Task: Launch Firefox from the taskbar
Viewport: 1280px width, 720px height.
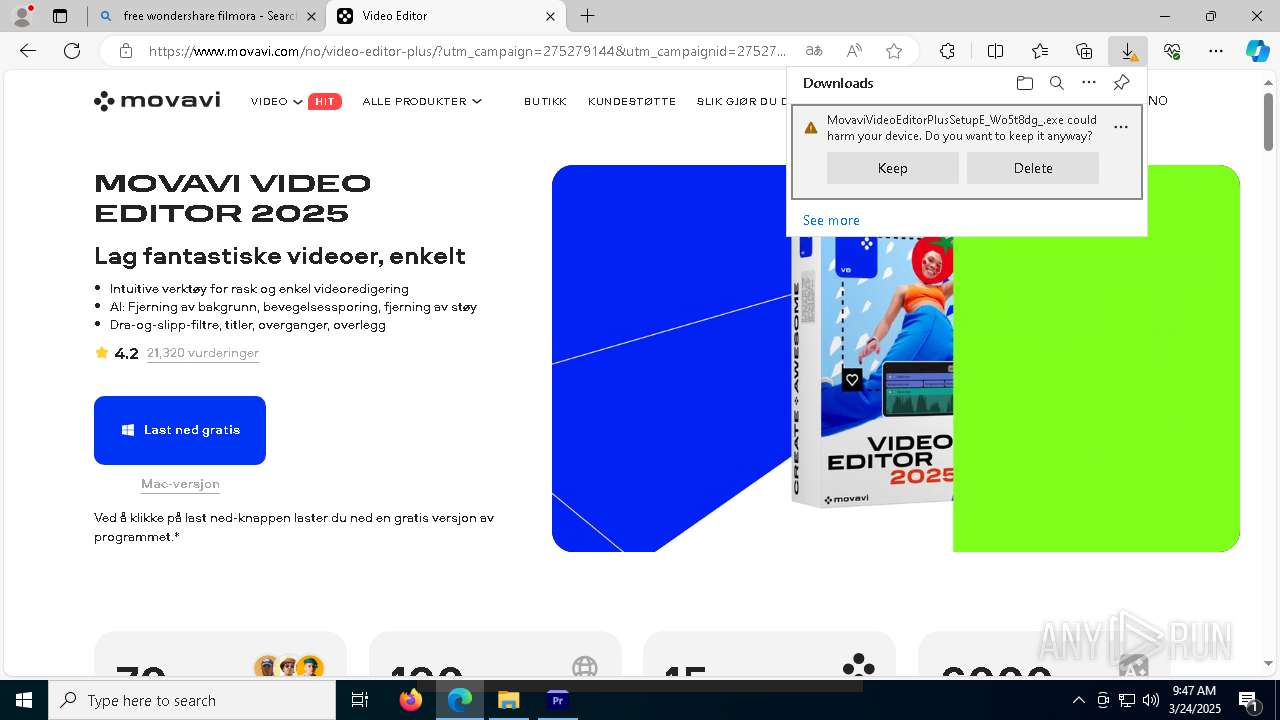Action: [411, 700]
